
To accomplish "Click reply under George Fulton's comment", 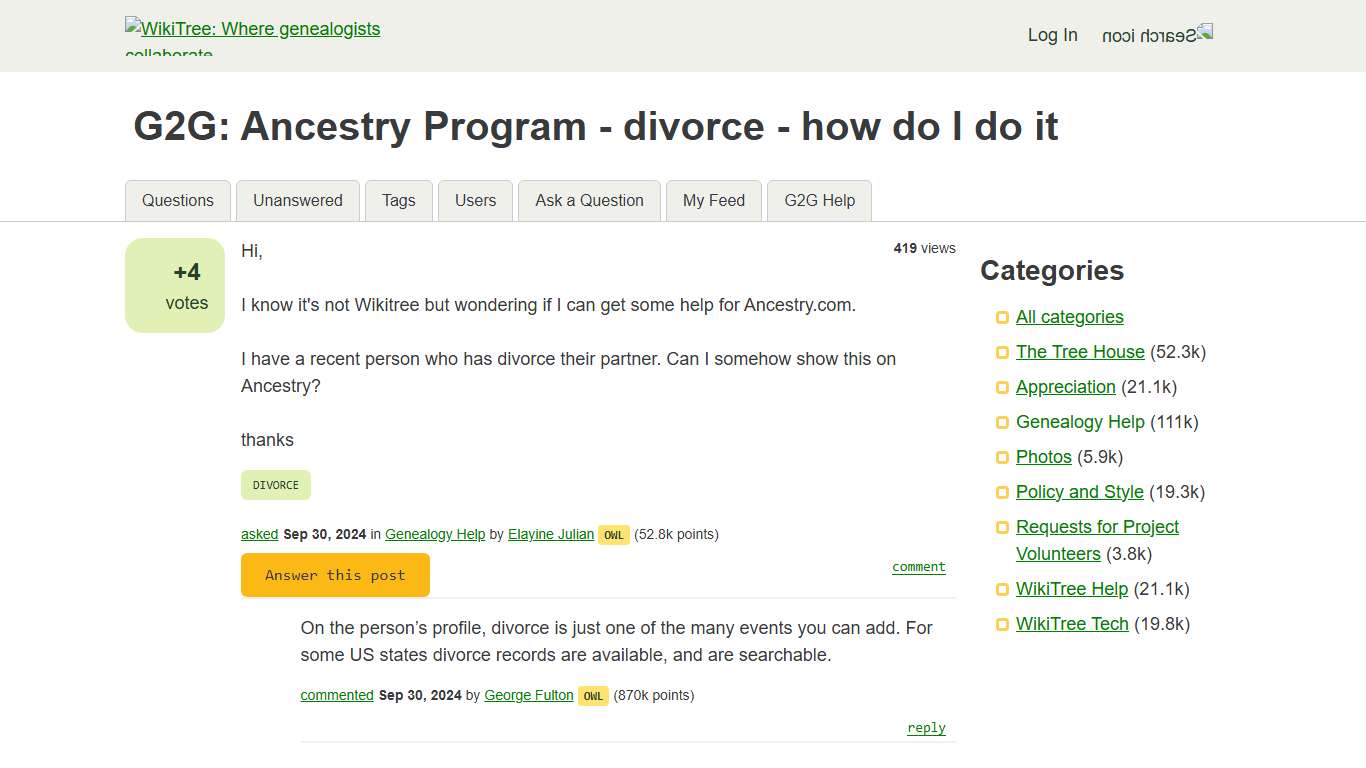I will tap(925, 727).
